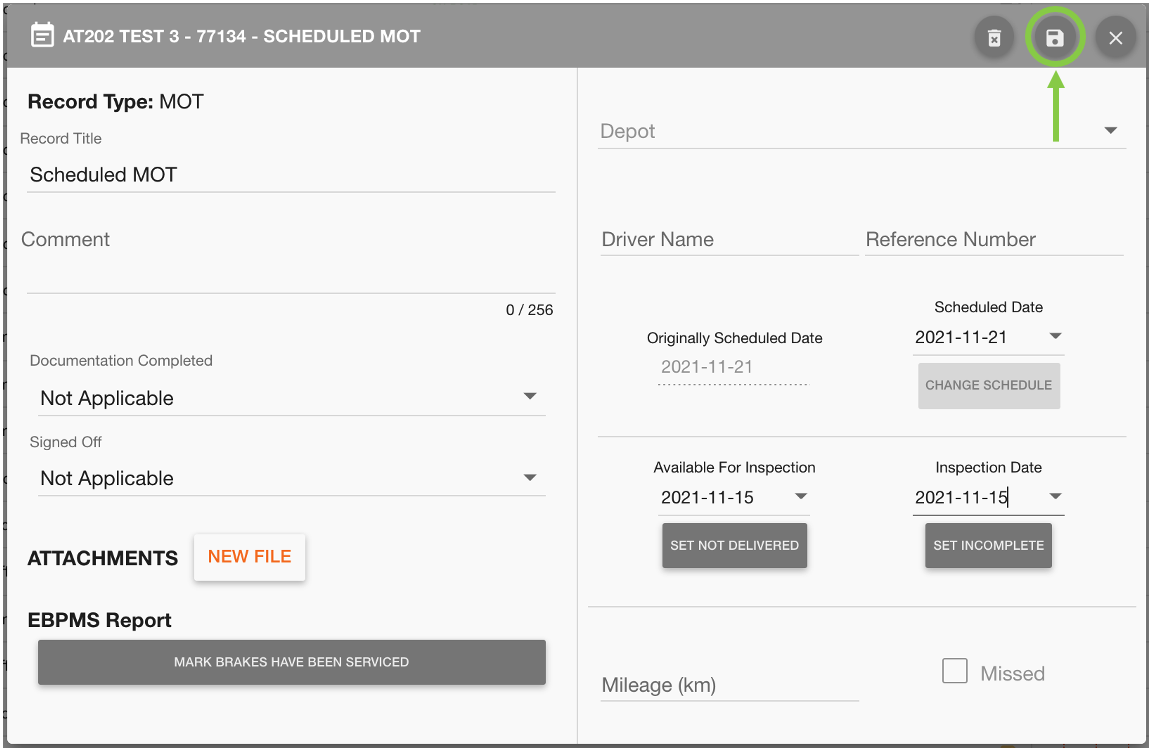Open the Depot dropdown
This screenshot has height=751, width=1152.
pos(1110,132)
